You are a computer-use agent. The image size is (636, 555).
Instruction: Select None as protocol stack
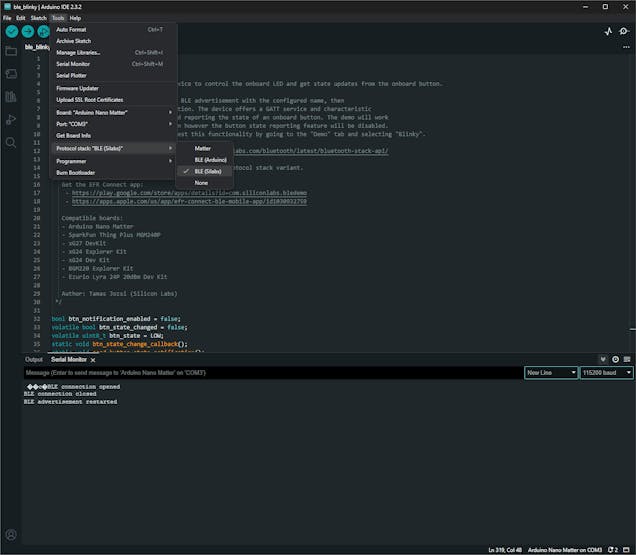click(x=205, y=183)
